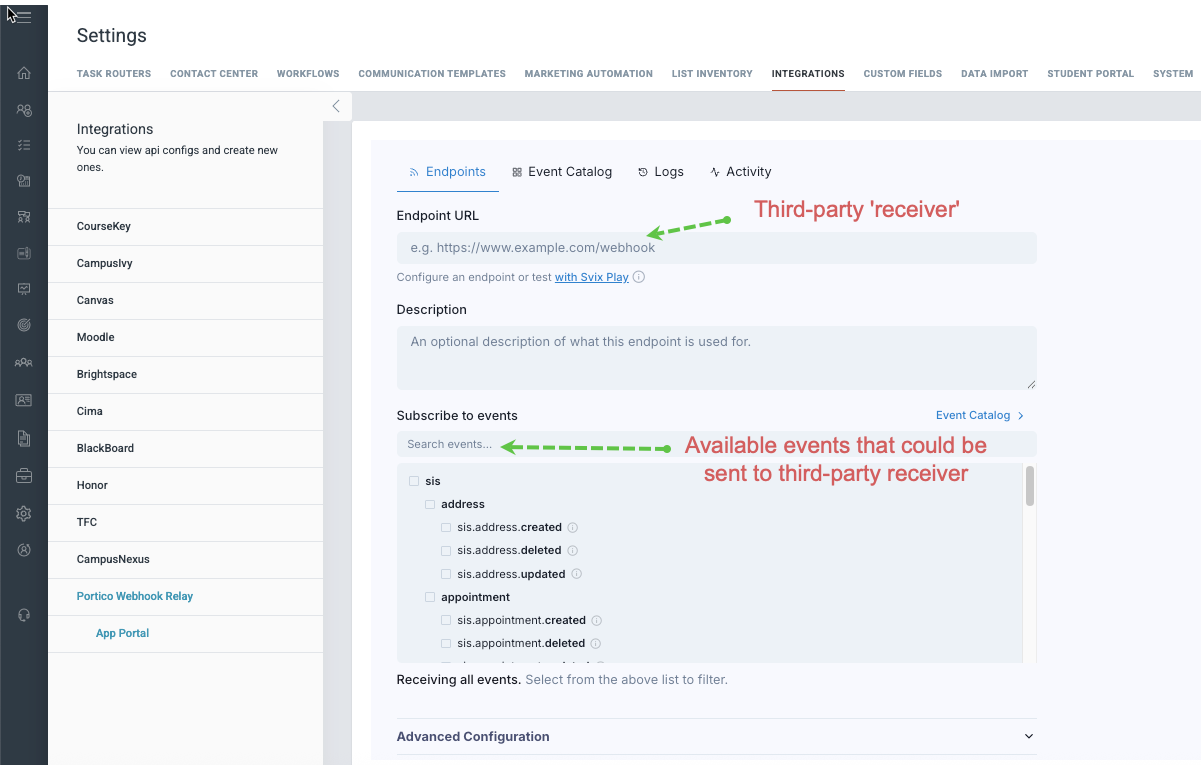Open the briefcase icon in the sidebar
Viewport: 1201px width, 765px height.
tap(24, 476)
